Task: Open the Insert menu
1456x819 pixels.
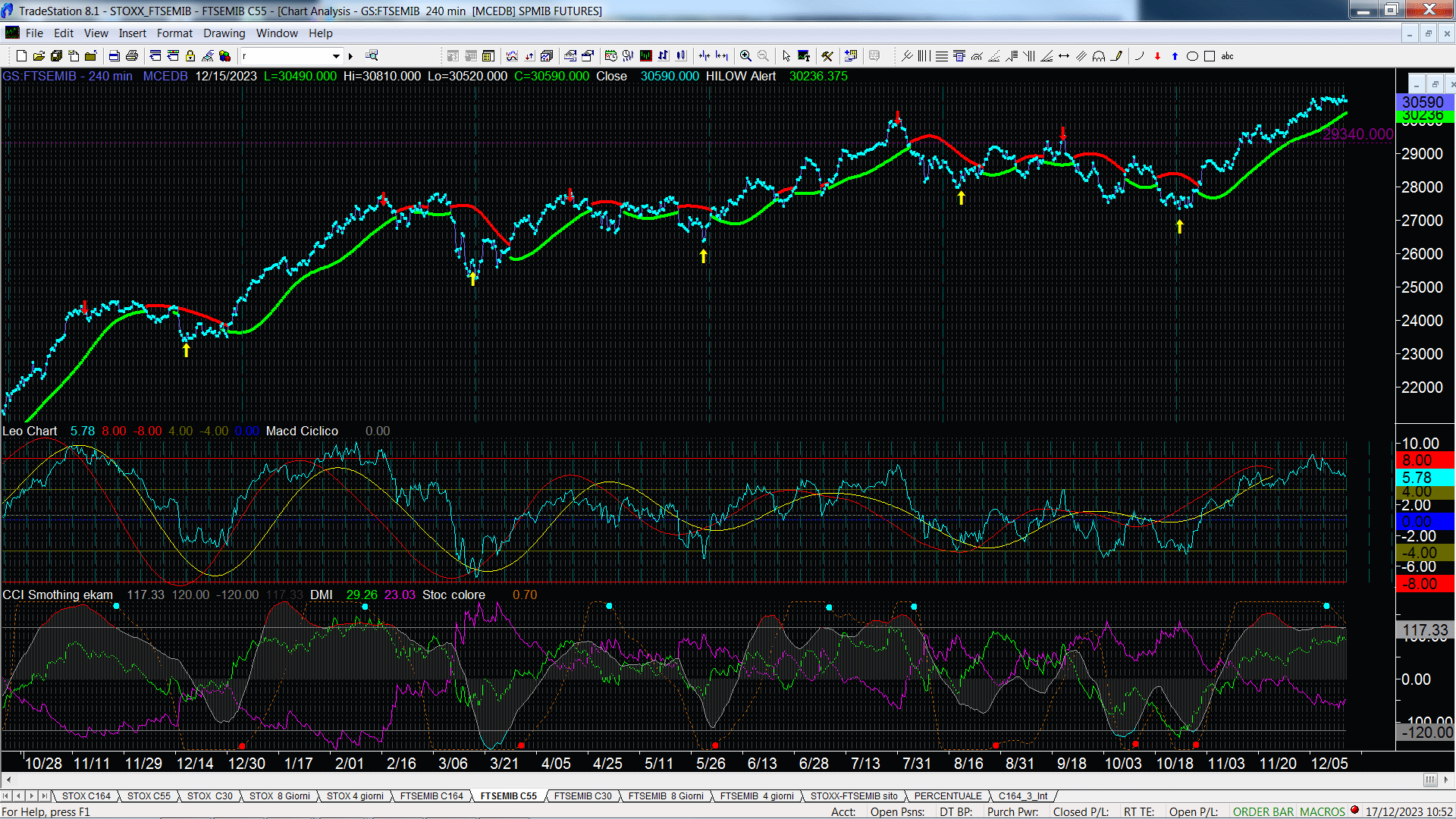Action: pos(133,33)
